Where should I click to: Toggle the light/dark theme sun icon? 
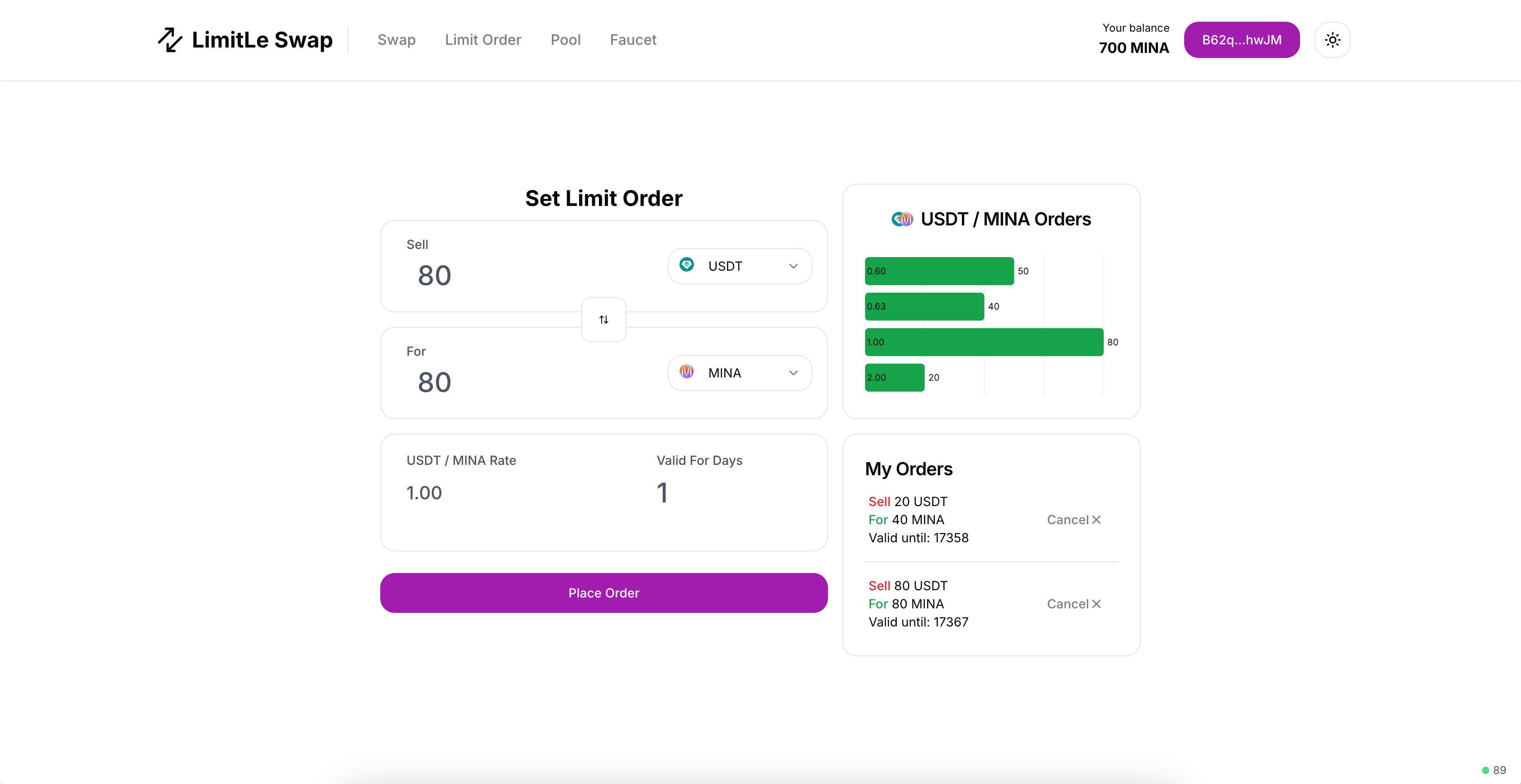1332,39
